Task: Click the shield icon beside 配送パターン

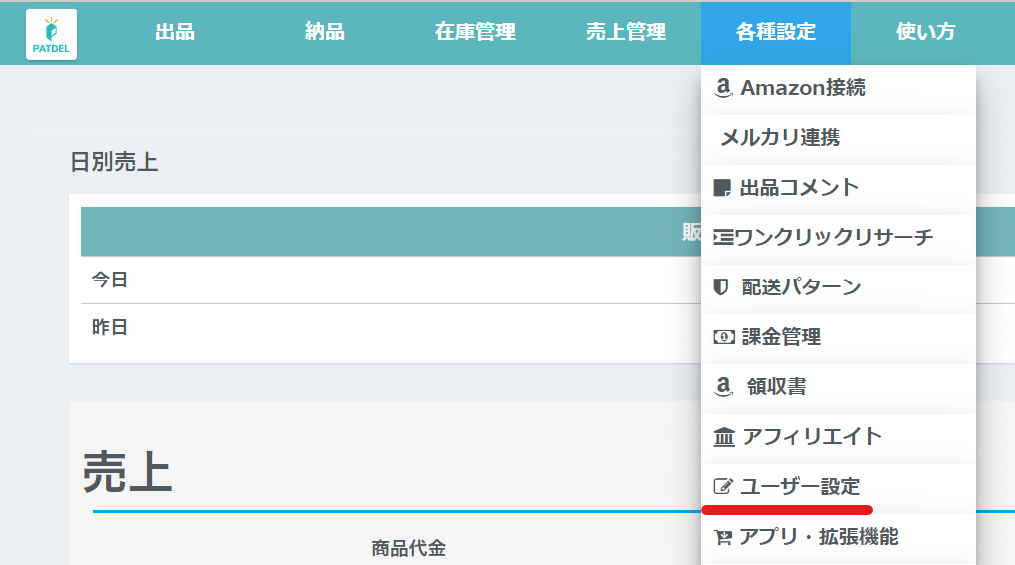Action: point(721,287)
